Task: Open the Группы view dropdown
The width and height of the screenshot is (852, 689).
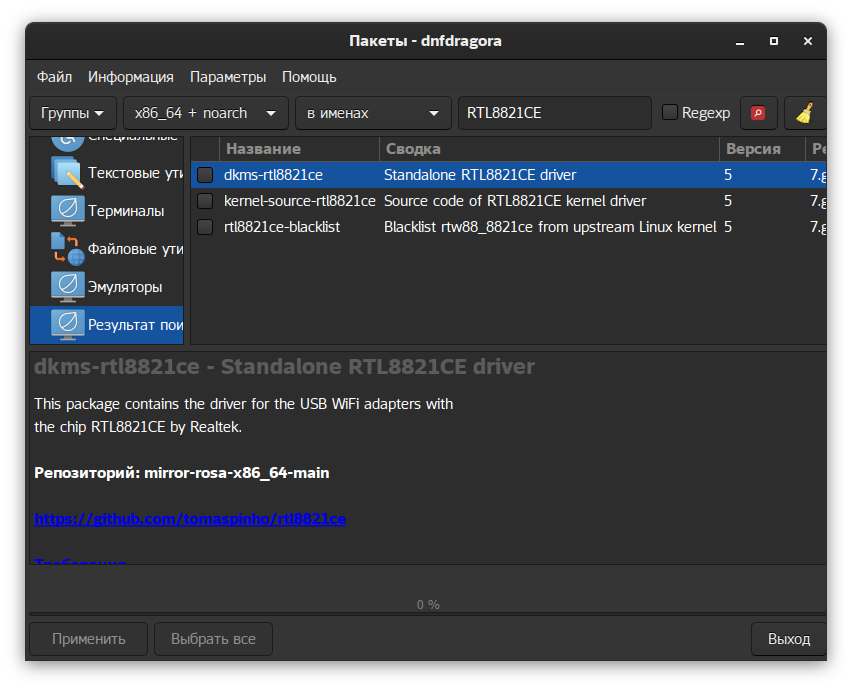Action: pyautogui.click(x=72, y=113)
